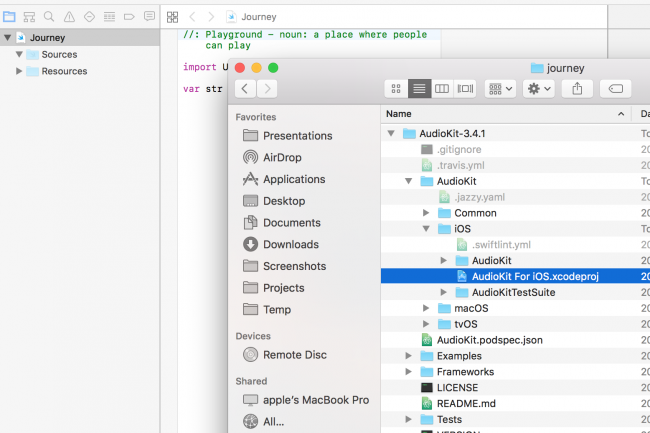Switch Finder to Cover Flow view
Screen dimensions: 650x433
point(465,89)
